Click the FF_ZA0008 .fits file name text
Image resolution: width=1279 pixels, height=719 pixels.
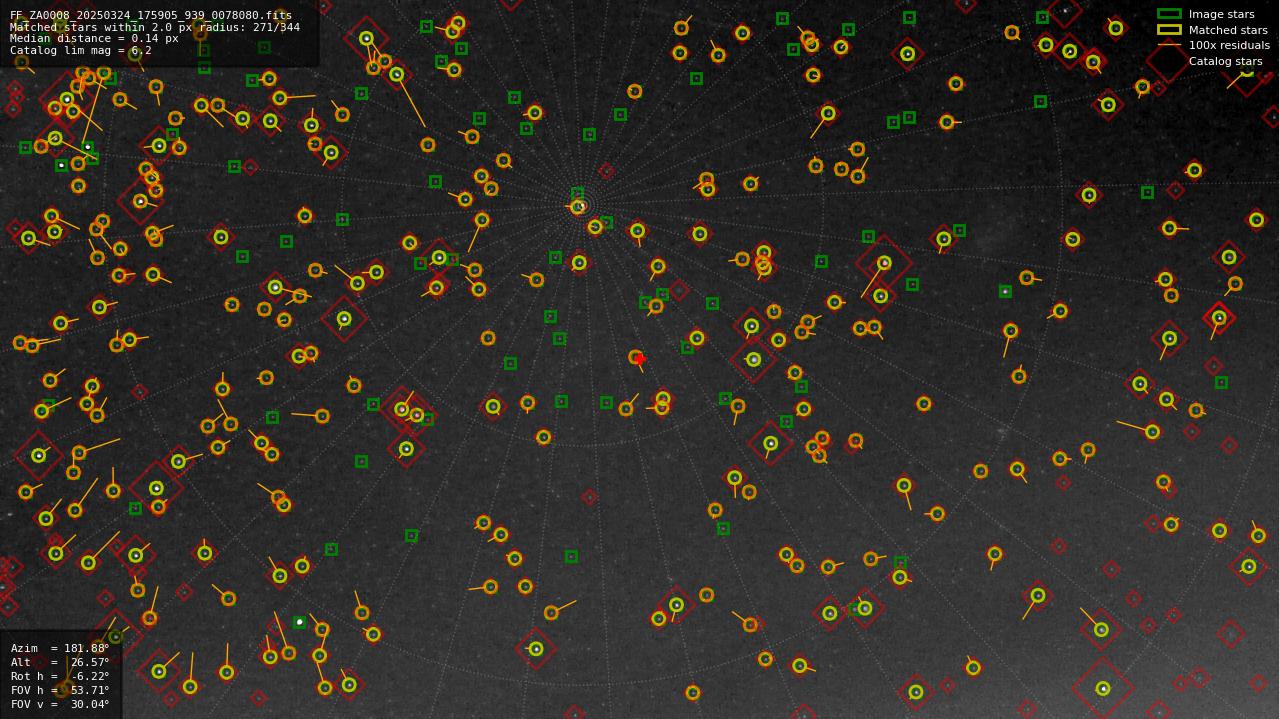pyautogui.click(x=151, y=15)
